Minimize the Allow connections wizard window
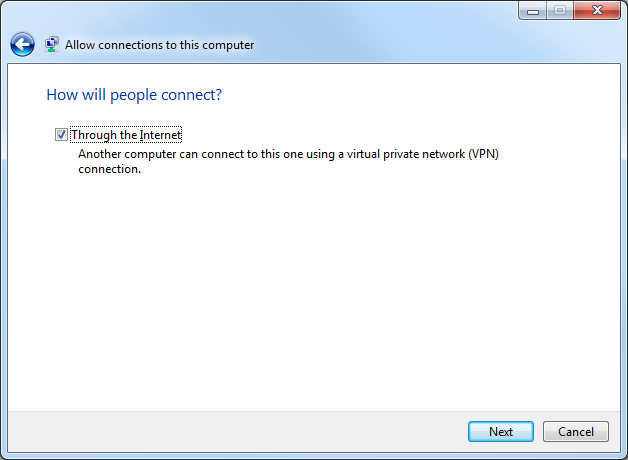This screenshot has height=460, width=628. click(533, 11)
